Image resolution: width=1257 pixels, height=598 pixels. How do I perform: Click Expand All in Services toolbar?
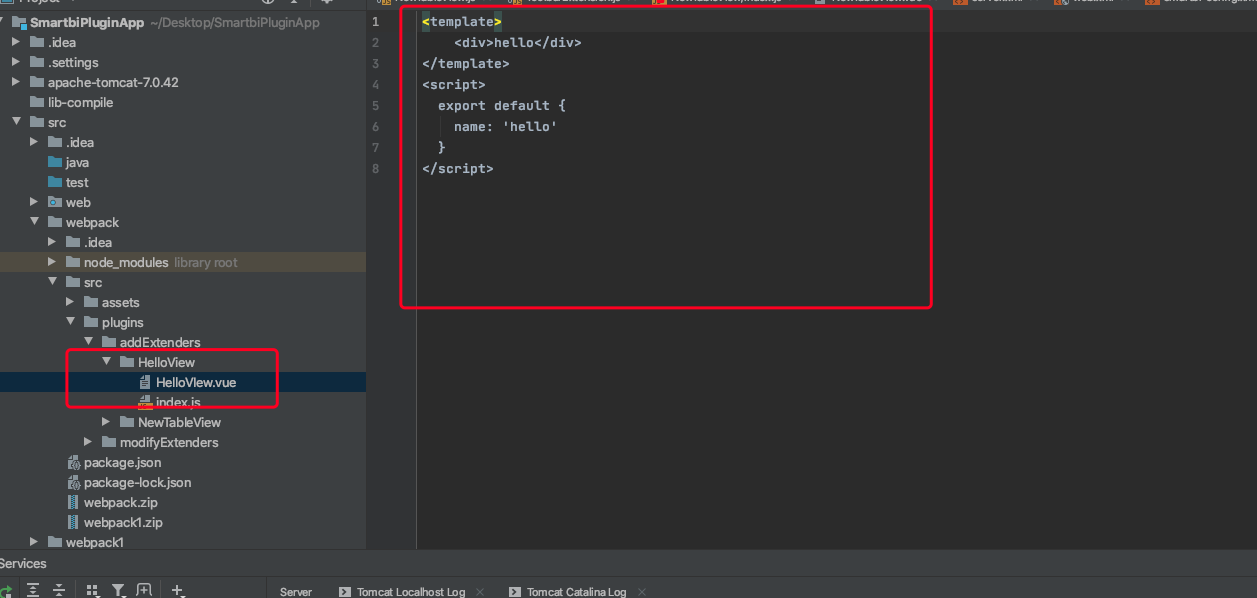pyautogui.click(x=33, y=591)
